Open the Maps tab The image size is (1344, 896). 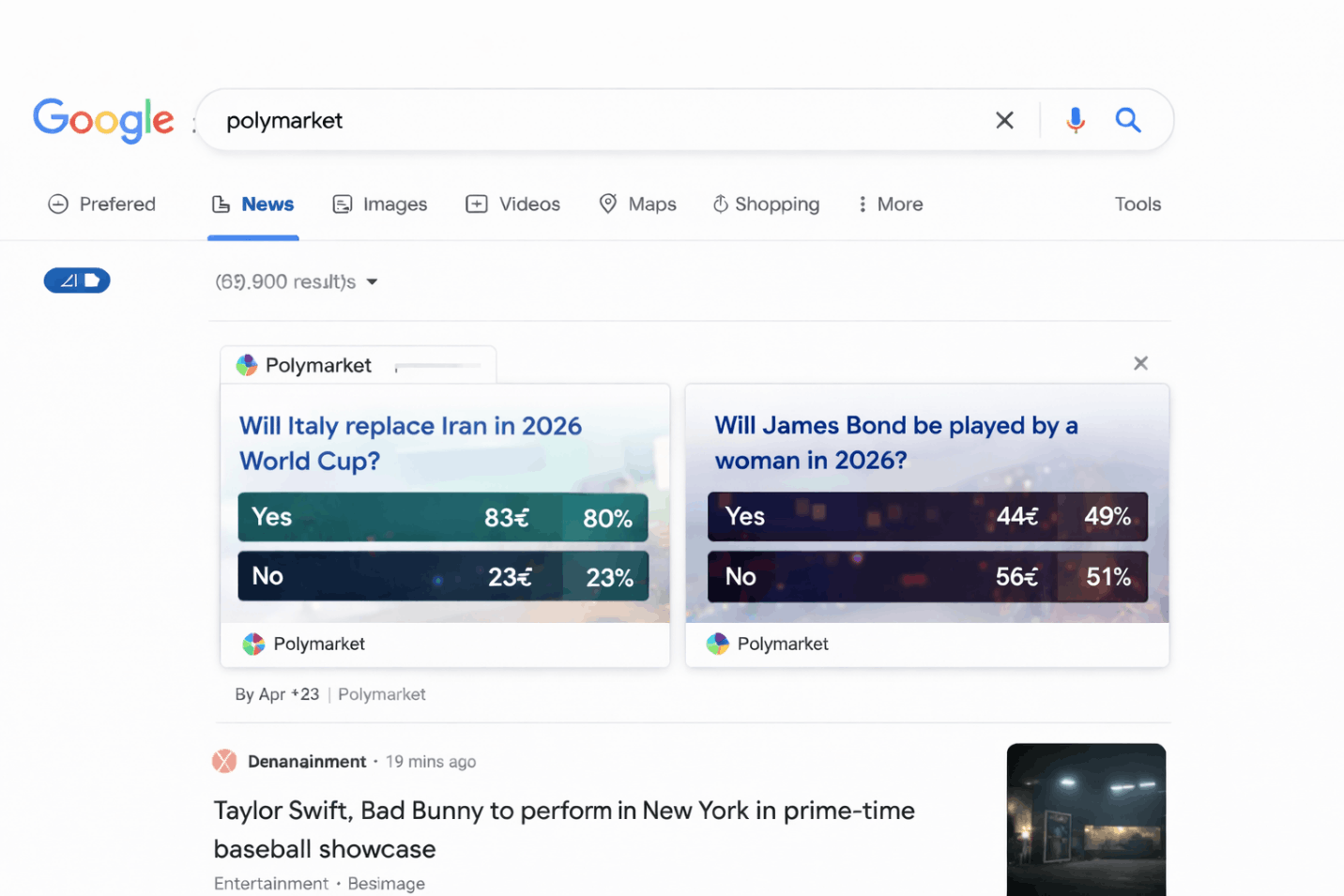(637, 205)
